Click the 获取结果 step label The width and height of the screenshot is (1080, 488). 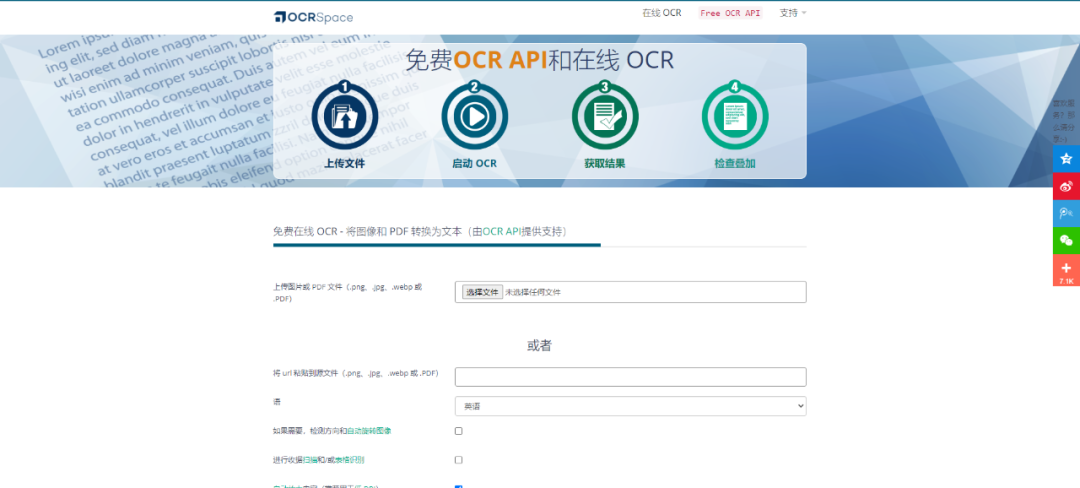[605, 164]
